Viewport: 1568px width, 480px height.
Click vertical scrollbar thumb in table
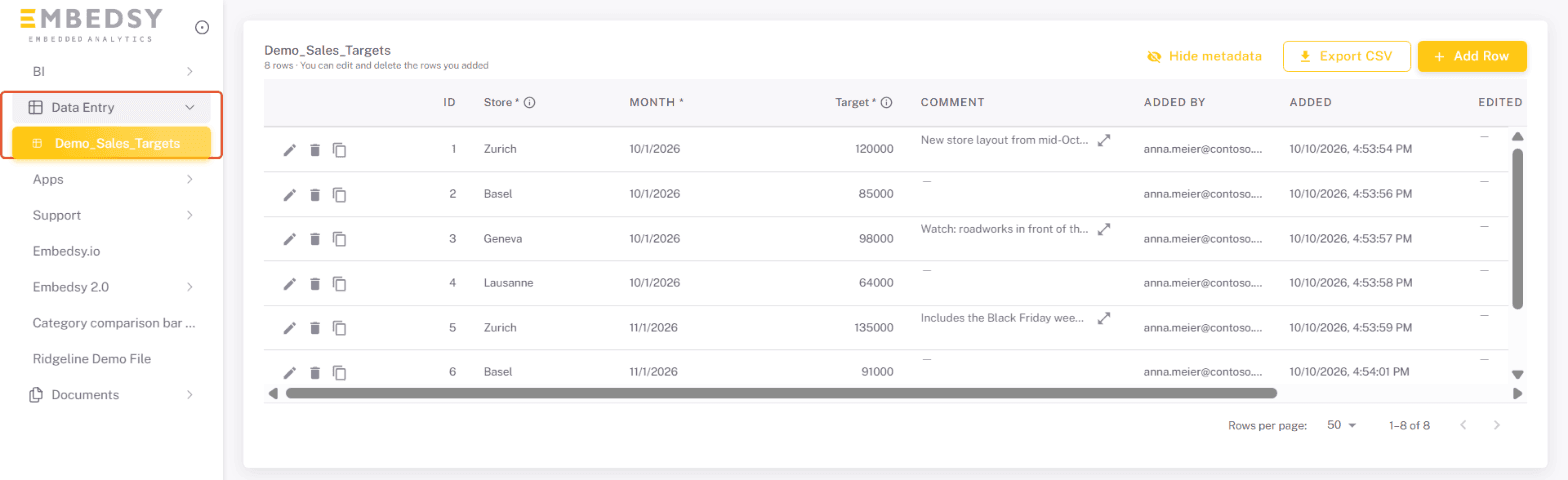(1517, 228)
